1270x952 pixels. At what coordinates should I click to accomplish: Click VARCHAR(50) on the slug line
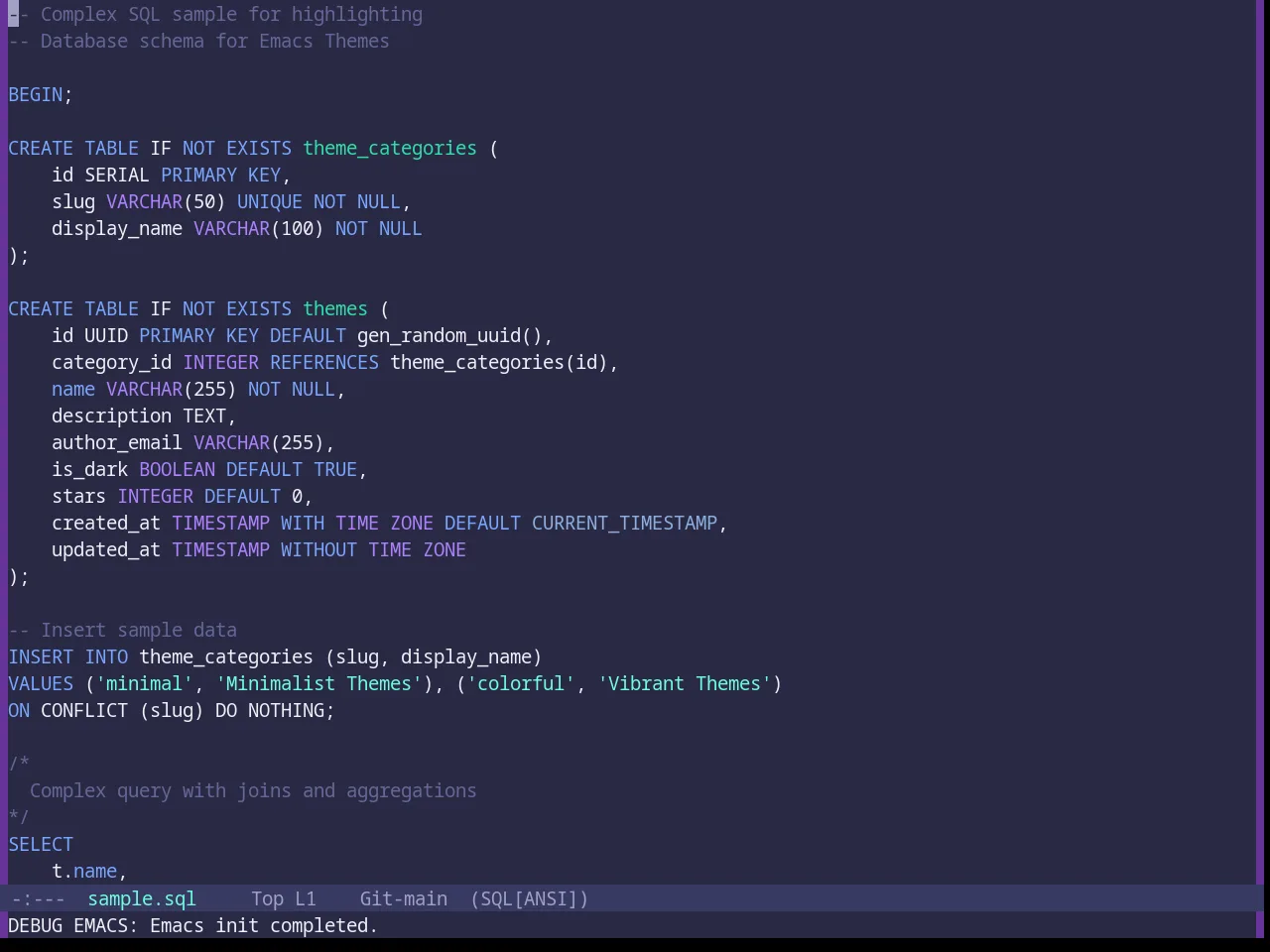(166, 201)
